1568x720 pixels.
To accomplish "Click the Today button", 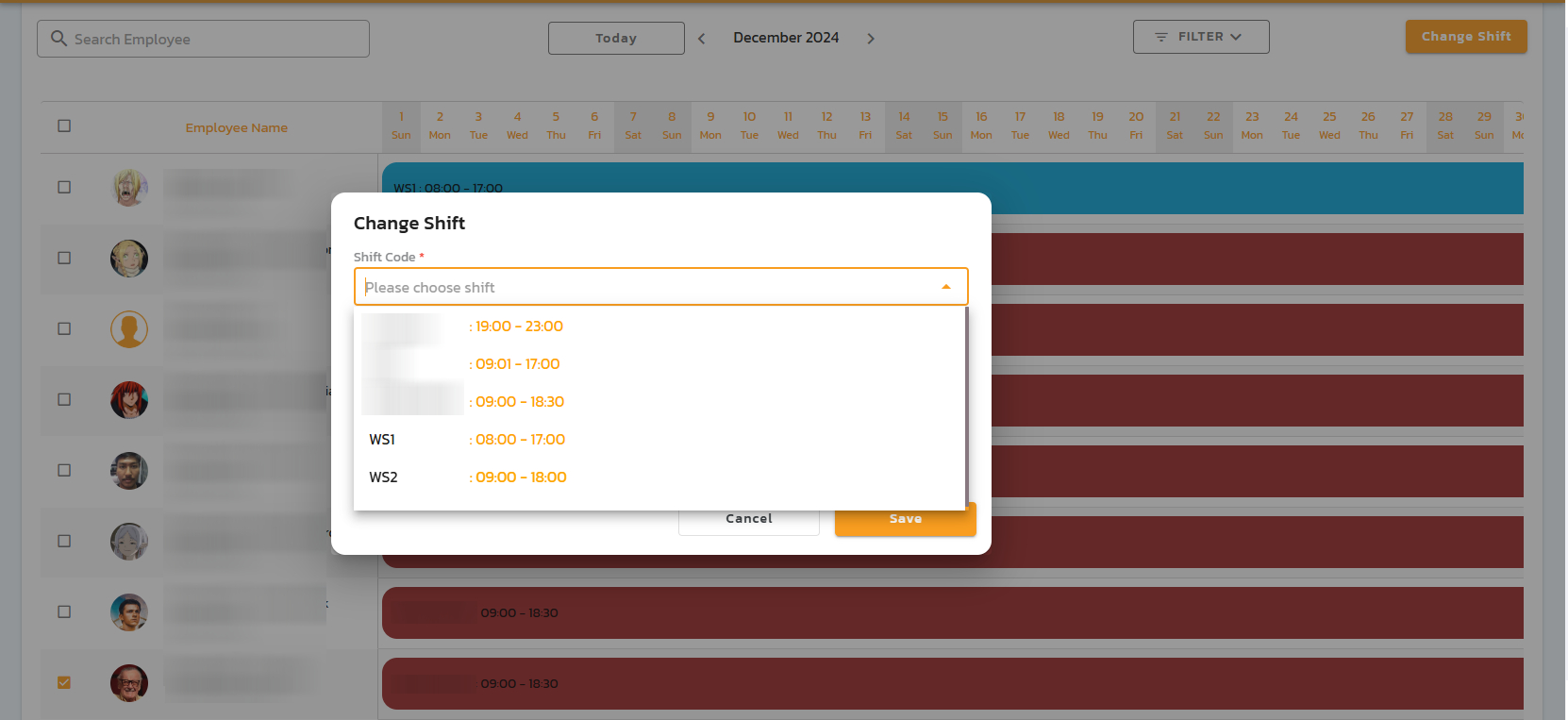I will point(616,39).
